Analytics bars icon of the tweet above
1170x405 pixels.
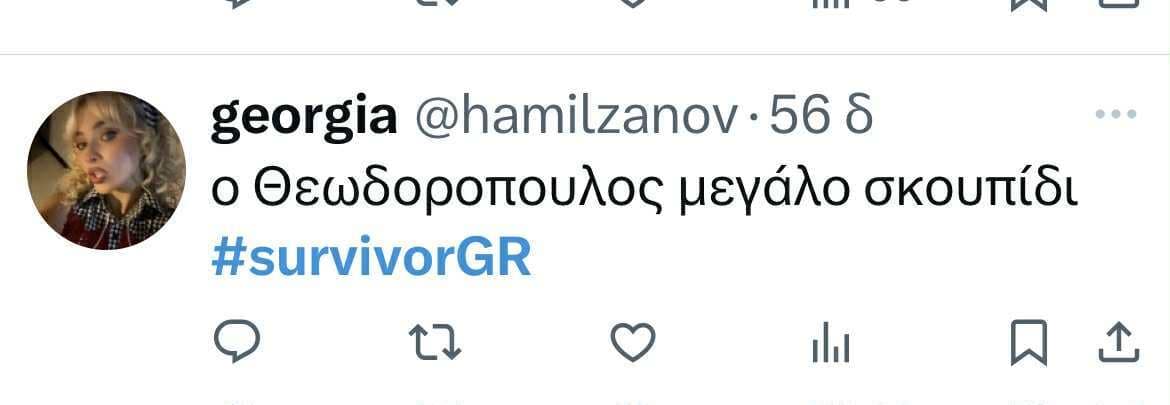pos(830,3)
